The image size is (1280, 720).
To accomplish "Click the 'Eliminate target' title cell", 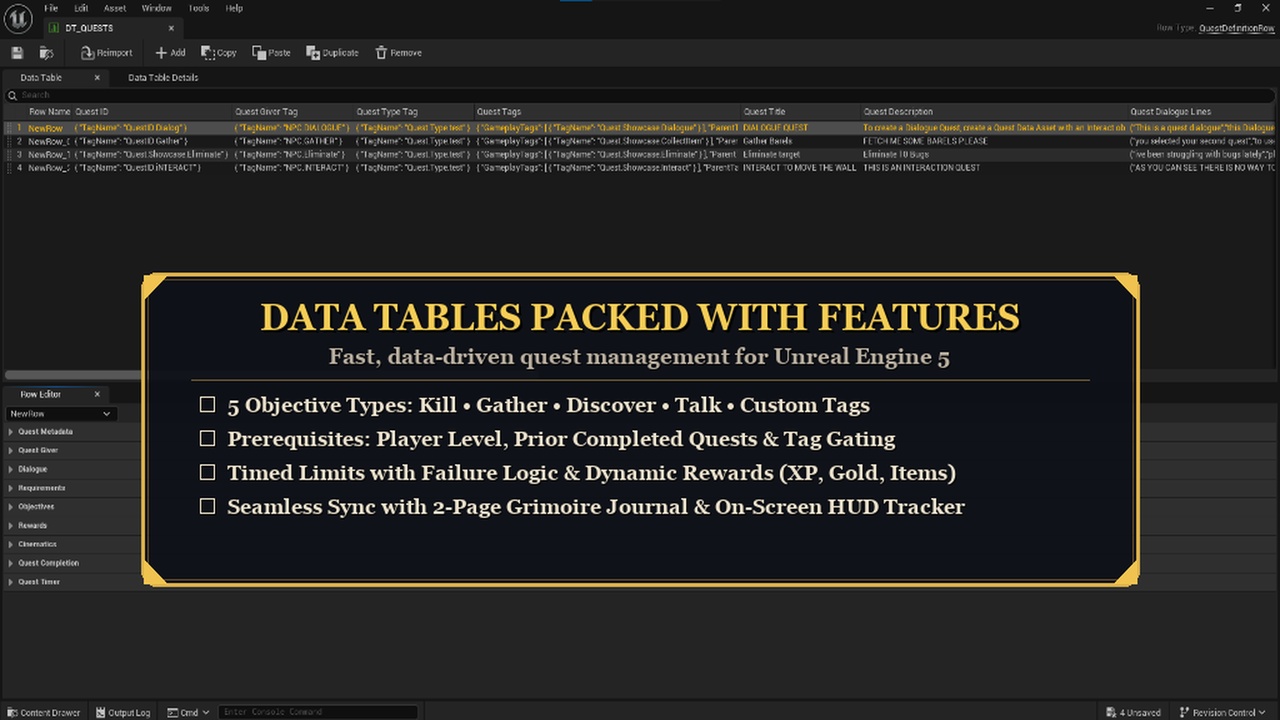I will [x=771, y=154].
